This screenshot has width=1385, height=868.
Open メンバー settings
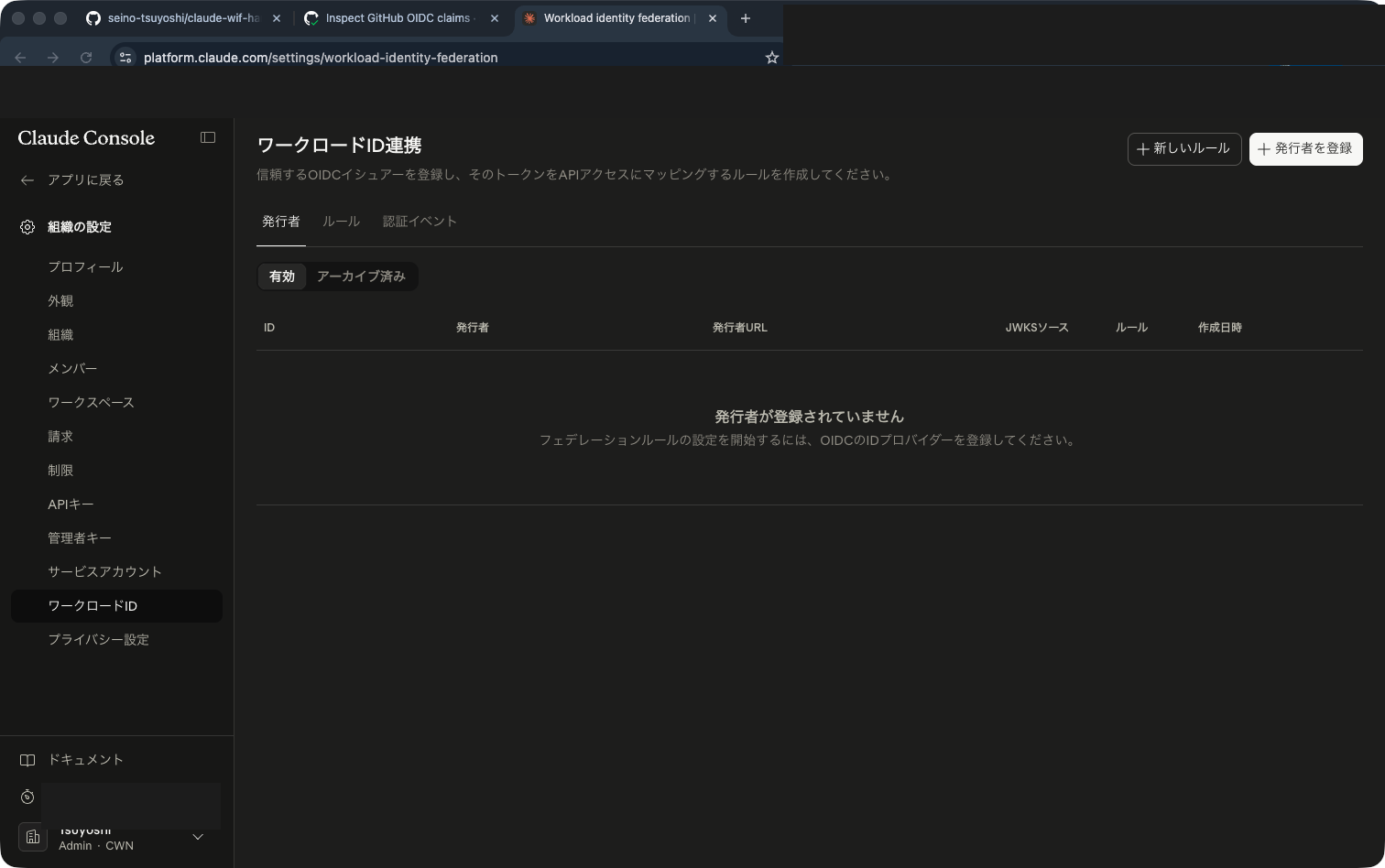72,369
